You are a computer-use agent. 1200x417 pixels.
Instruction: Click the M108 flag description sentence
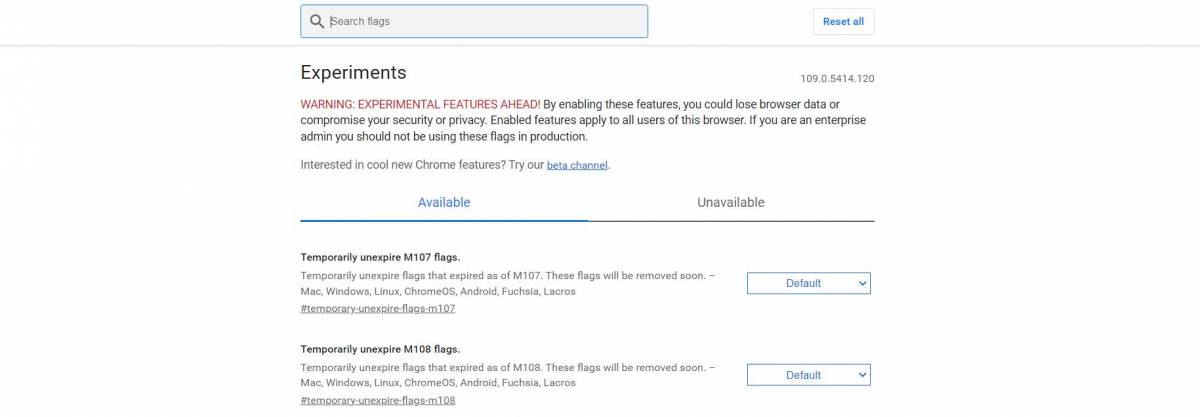(x=504, y=367)
